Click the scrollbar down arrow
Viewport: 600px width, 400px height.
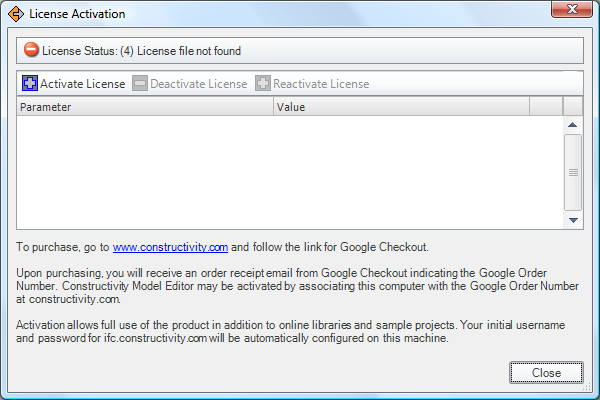(x=573, y=220)
